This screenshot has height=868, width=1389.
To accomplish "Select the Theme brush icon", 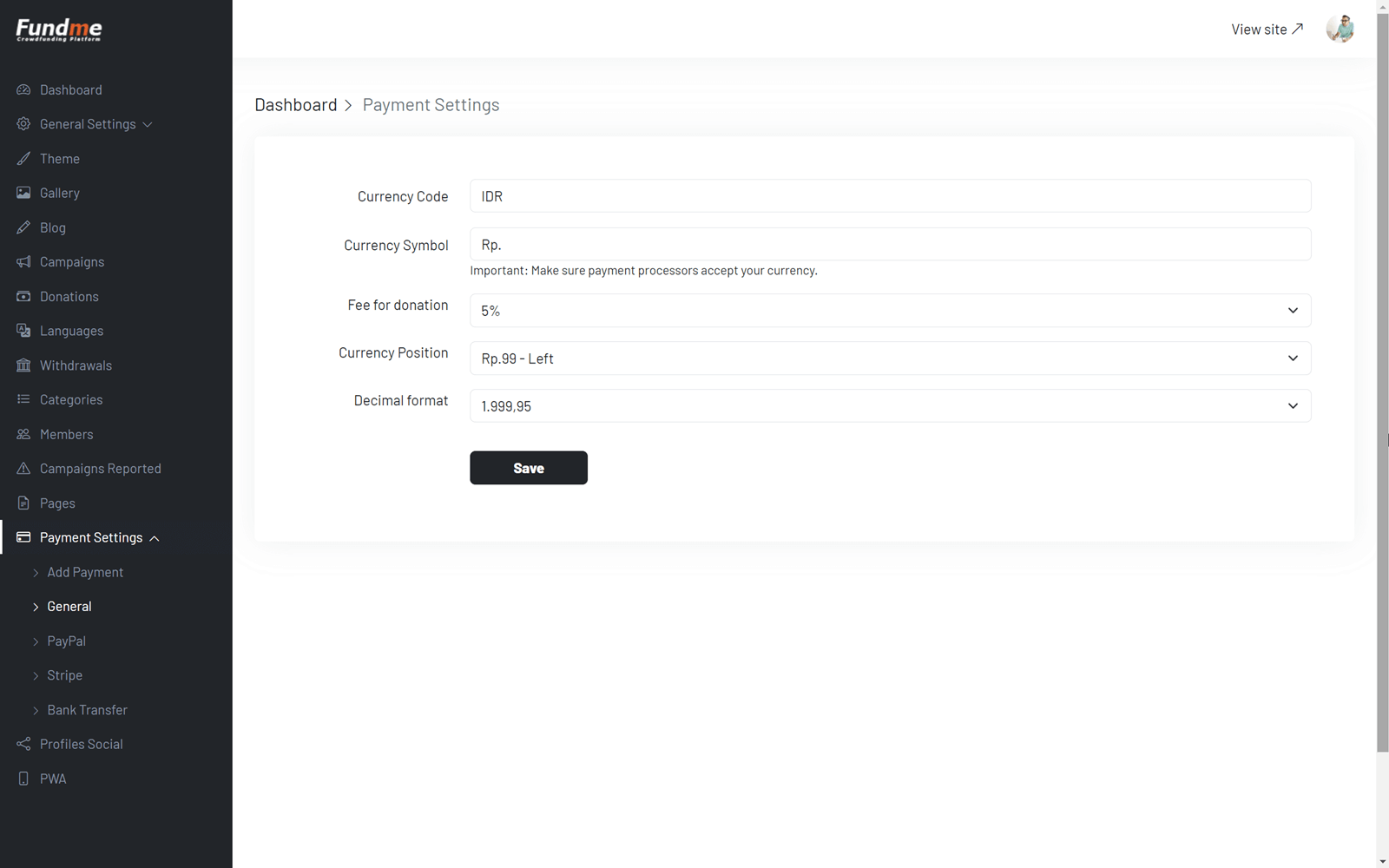I will 23,158.
